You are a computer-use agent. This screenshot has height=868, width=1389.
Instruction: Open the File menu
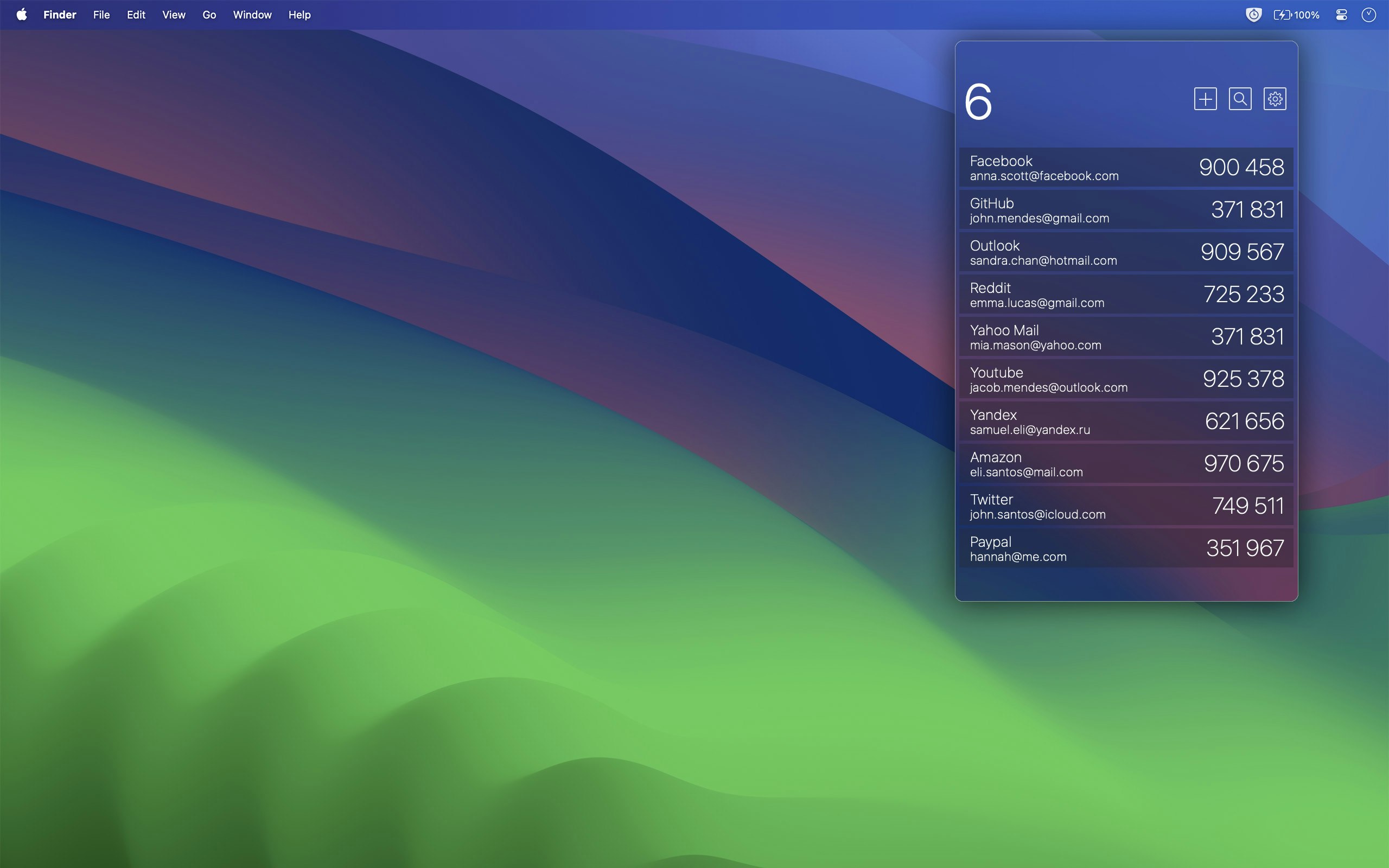click(101, 15)
